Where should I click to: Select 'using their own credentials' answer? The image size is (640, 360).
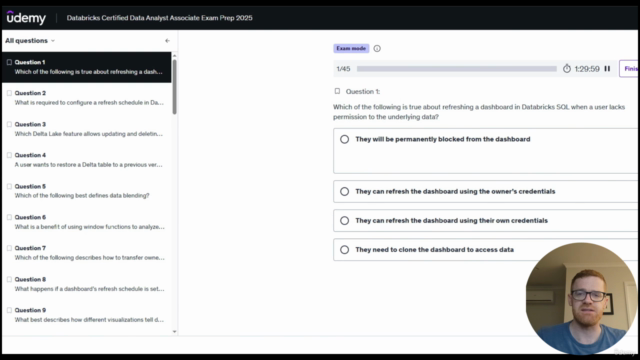[486, 220]
